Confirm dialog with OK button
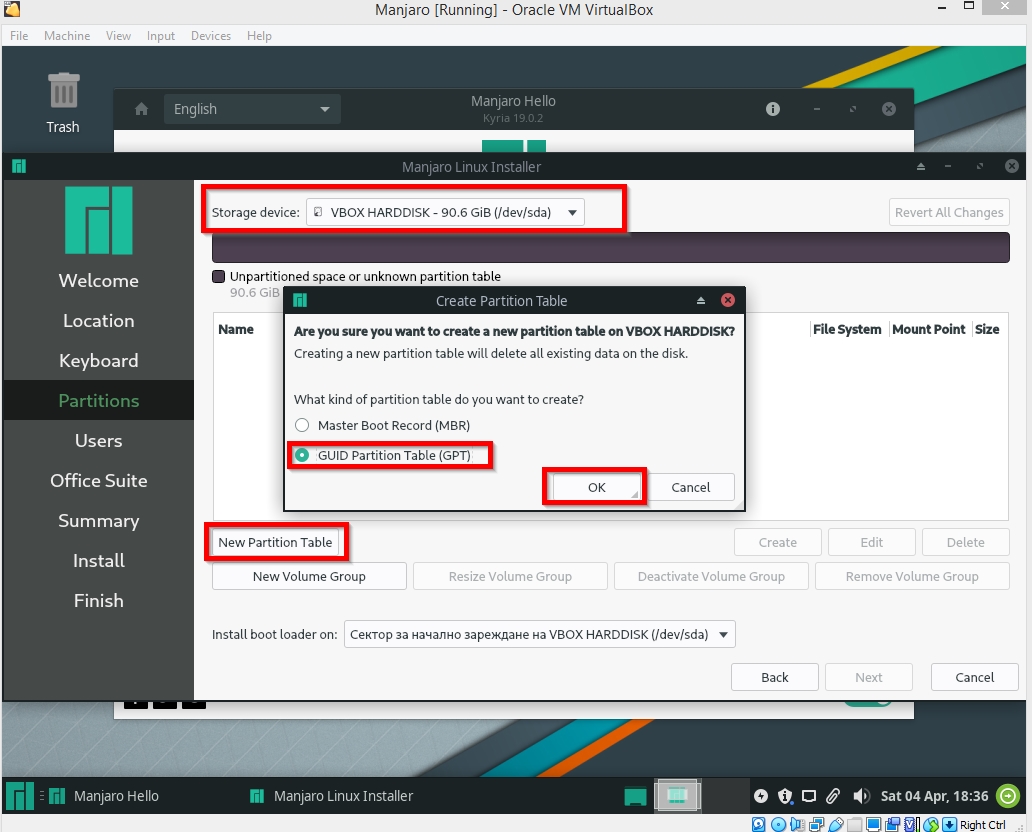The image size is (1032, 832). pos(596,487)
